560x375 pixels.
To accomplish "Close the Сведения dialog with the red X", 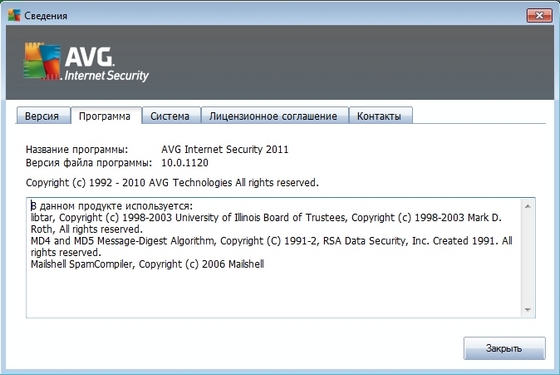I will [539, 15].
